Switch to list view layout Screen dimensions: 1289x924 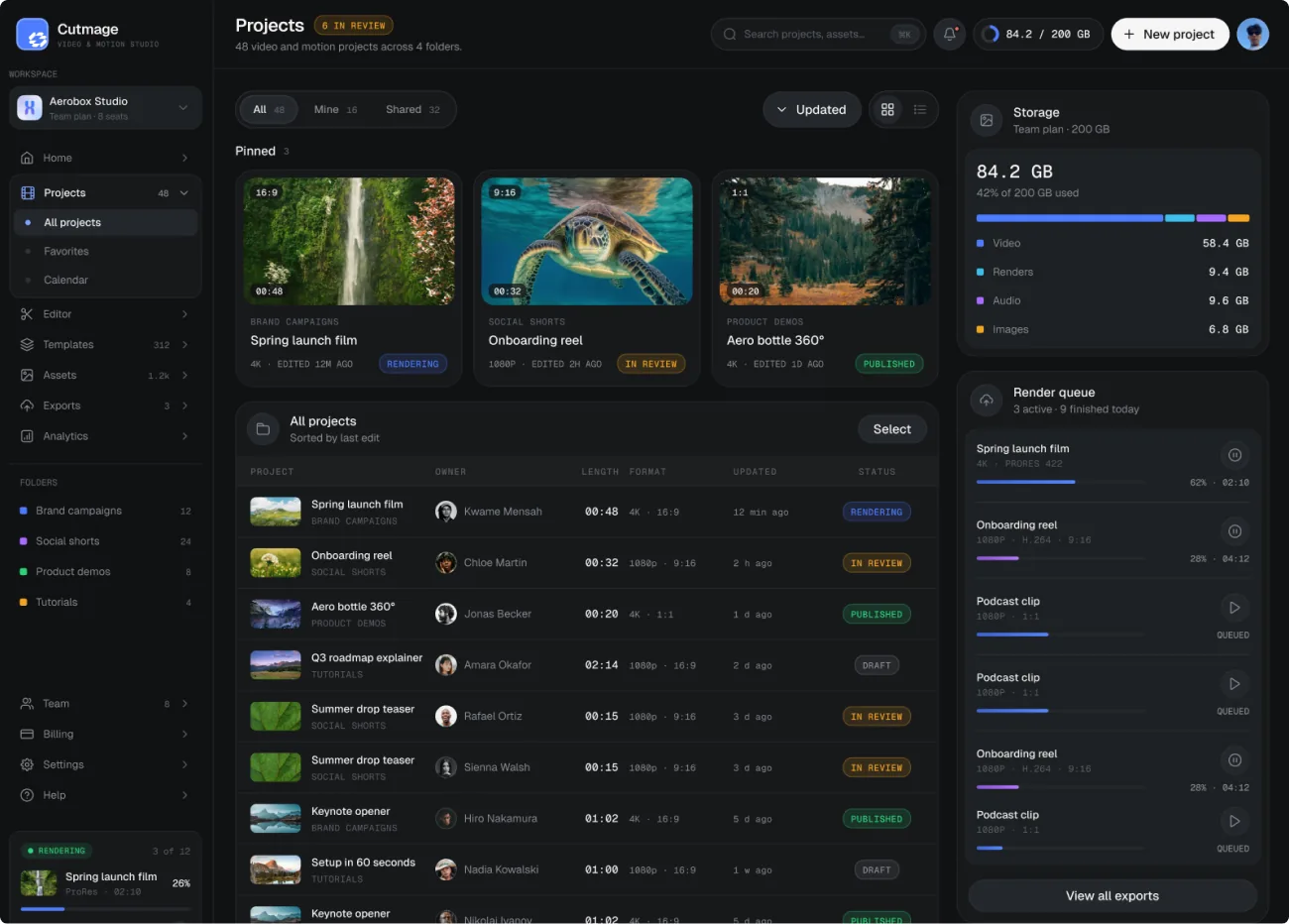pyautogui.click(x=920, y=110)
